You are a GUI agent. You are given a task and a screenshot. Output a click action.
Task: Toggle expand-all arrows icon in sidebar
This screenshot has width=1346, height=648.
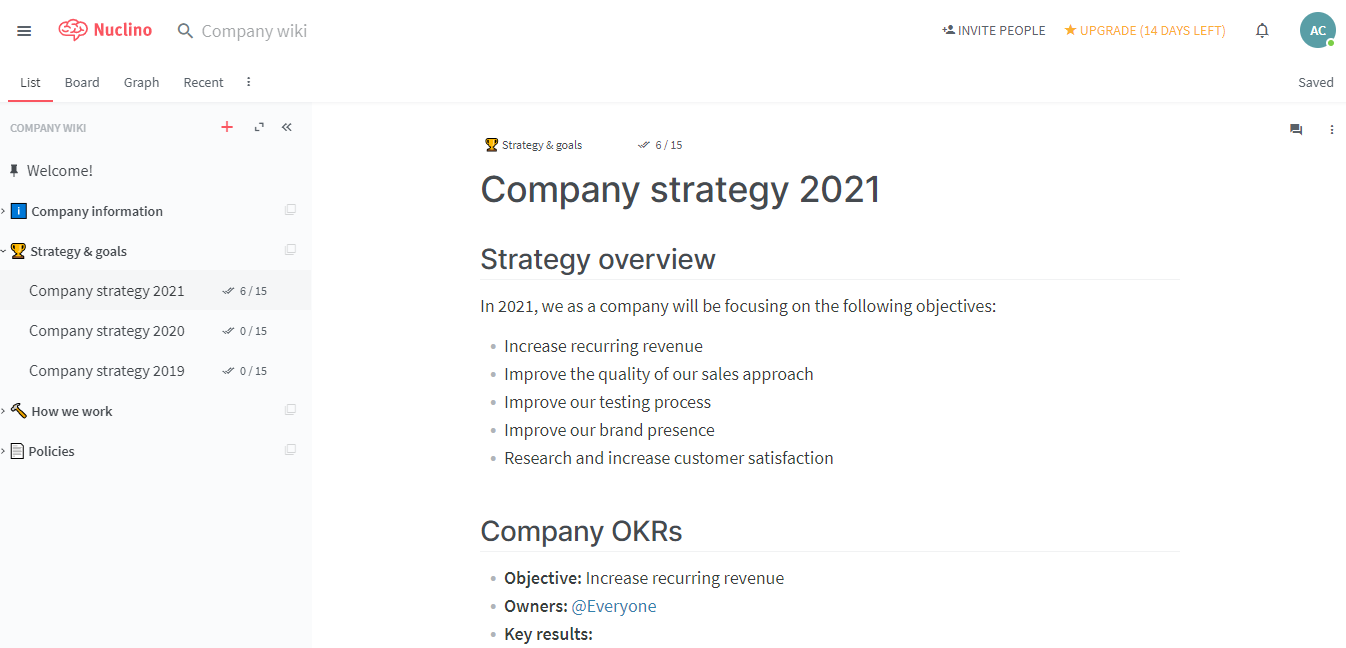[x=259, y=127]
